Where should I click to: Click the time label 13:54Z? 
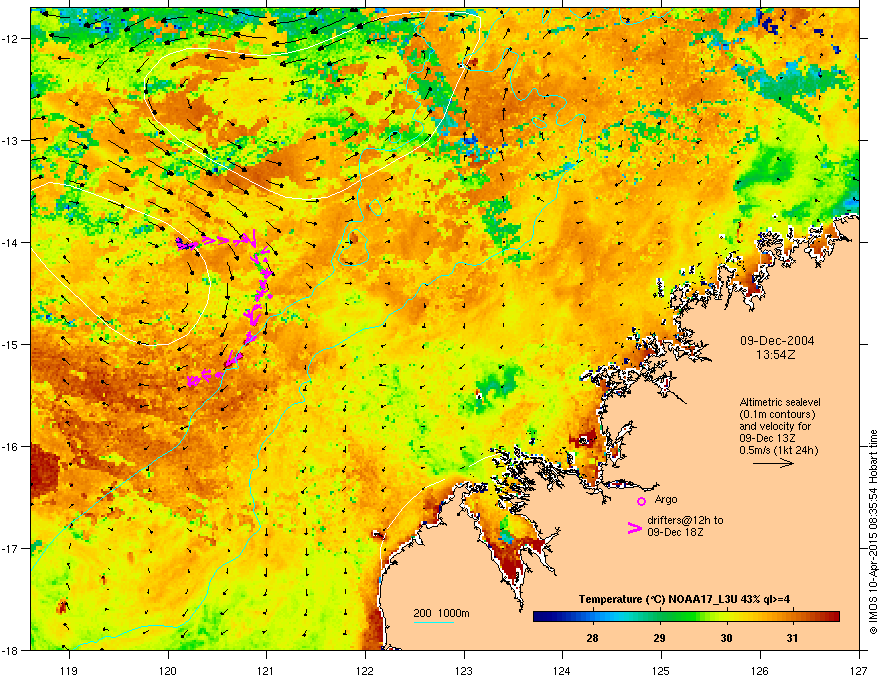tap(776, 355)
